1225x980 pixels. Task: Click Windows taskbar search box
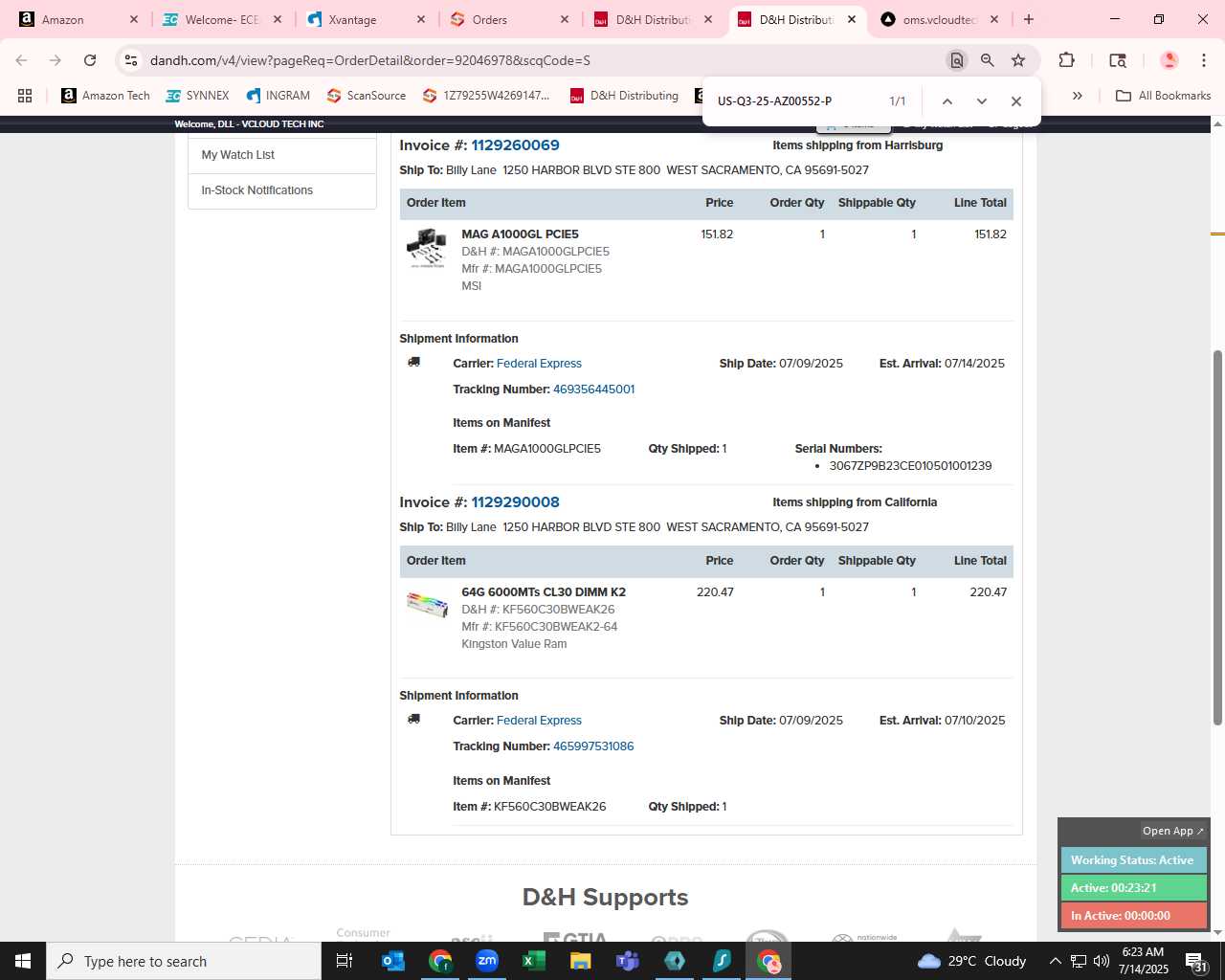184,961
